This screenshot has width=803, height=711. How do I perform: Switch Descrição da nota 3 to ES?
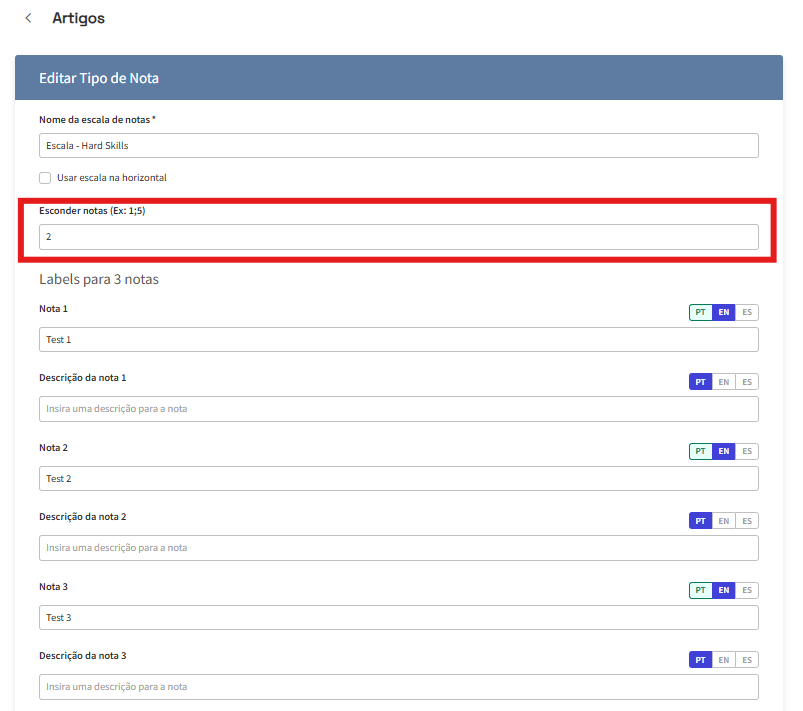[x=747, y=660]
